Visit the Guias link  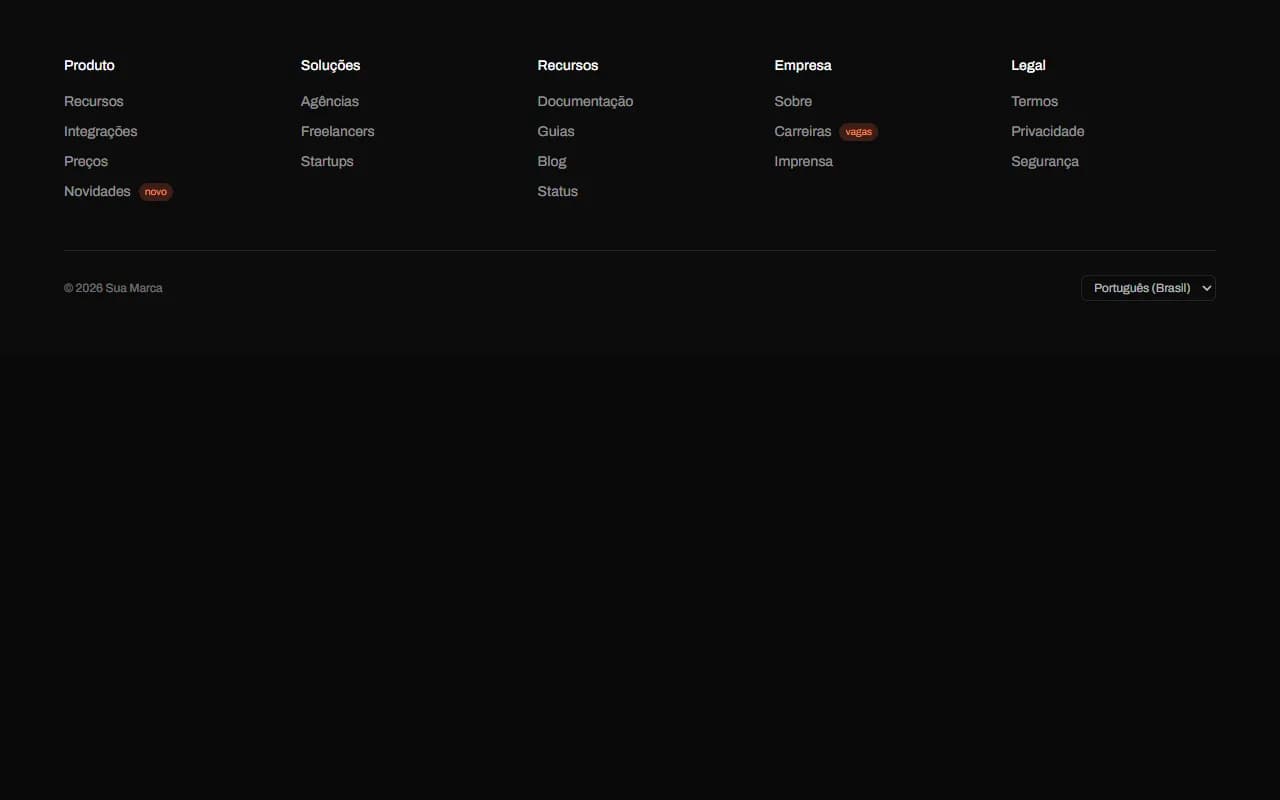click(556, 131)
